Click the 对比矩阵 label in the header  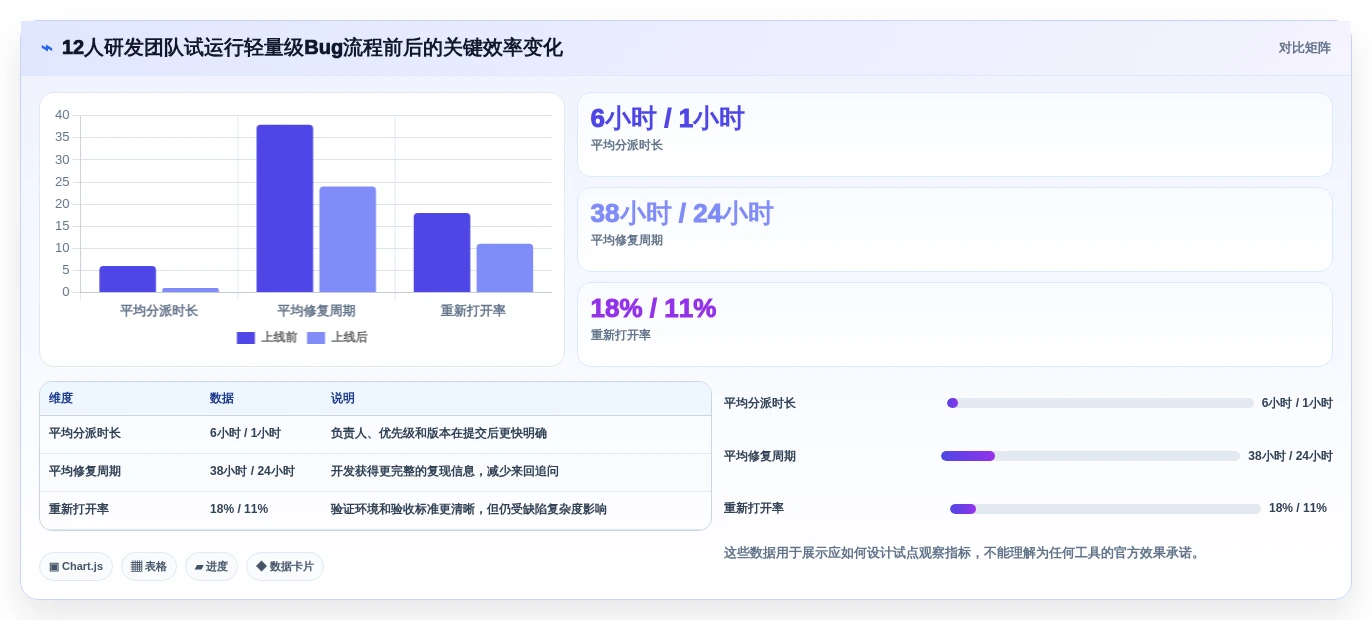(x=1304, y=48)
